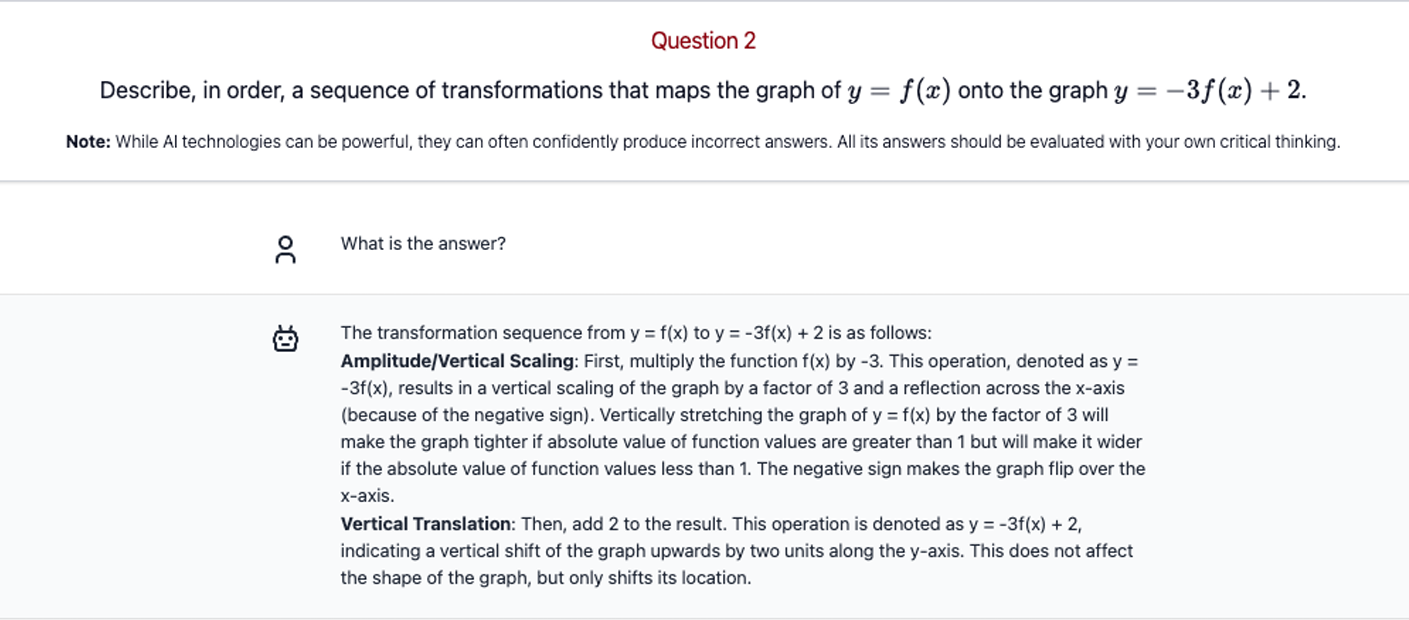The height and width of the screenshot is (620, 1409).
Task: Click the line starting "if the absolute value"
Action: click(742, 469)
